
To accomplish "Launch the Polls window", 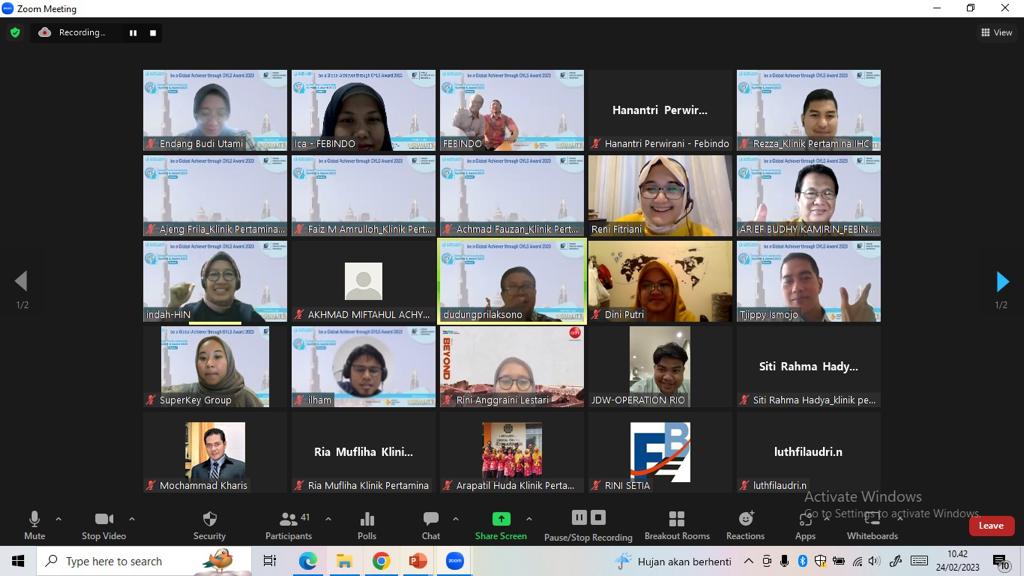I will coord(367,526).
